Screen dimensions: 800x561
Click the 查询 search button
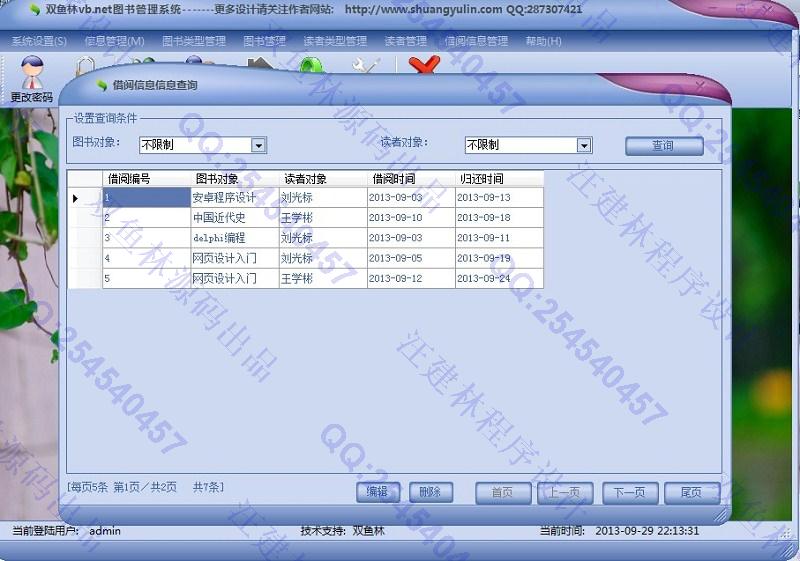[663, 146]
